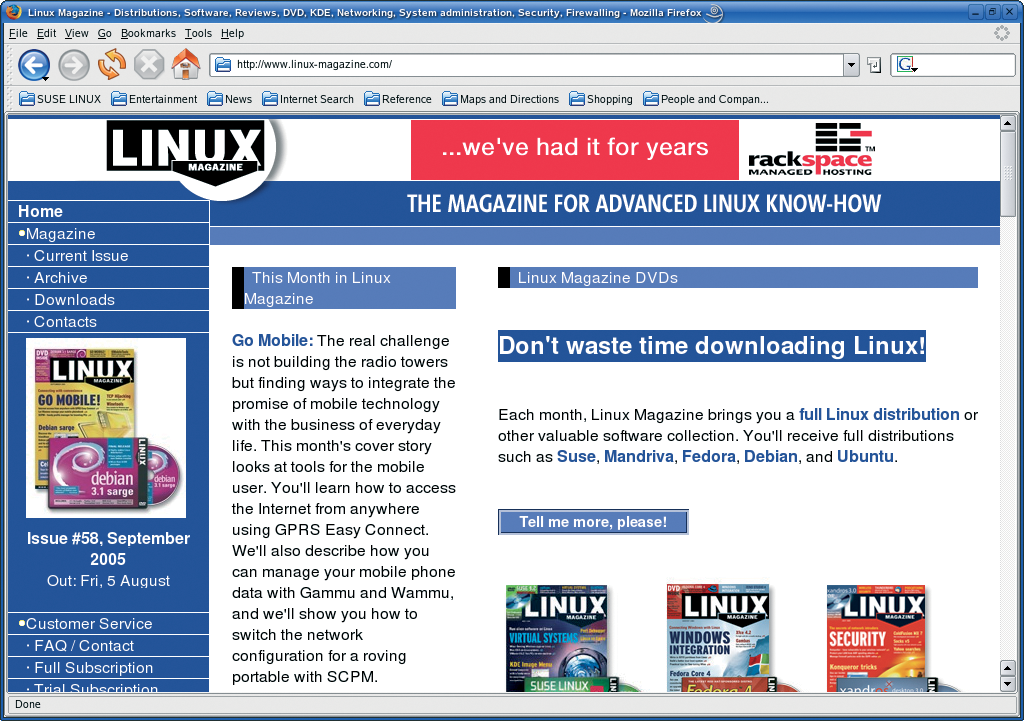Open the People and Companies bookmark folder

[x=705, y=99]
